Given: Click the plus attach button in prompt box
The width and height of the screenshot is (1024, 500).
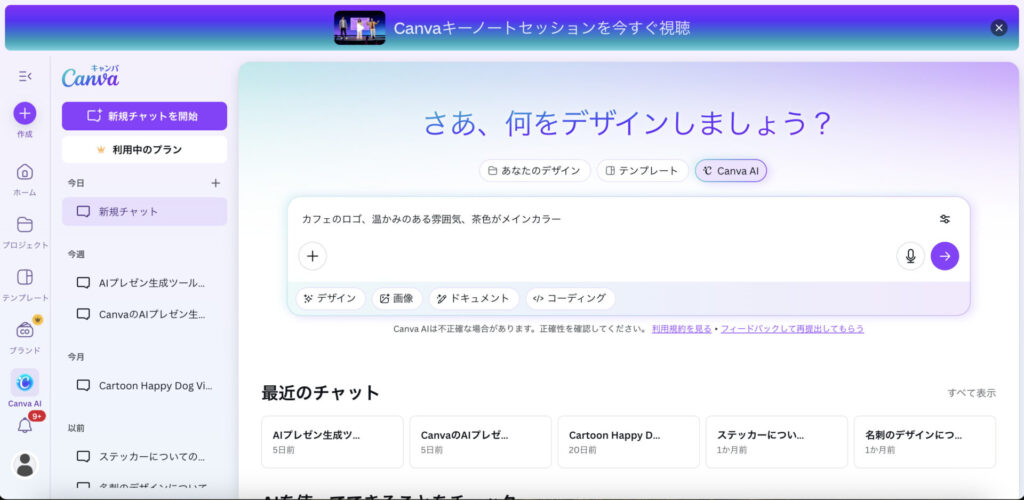Looking at the screenshot, I should tap(312, 256).
